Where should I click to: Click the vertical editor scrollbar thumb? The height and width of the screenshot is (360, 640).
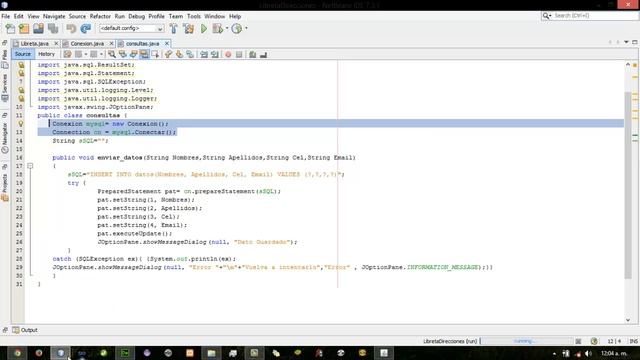coord(628,185)
